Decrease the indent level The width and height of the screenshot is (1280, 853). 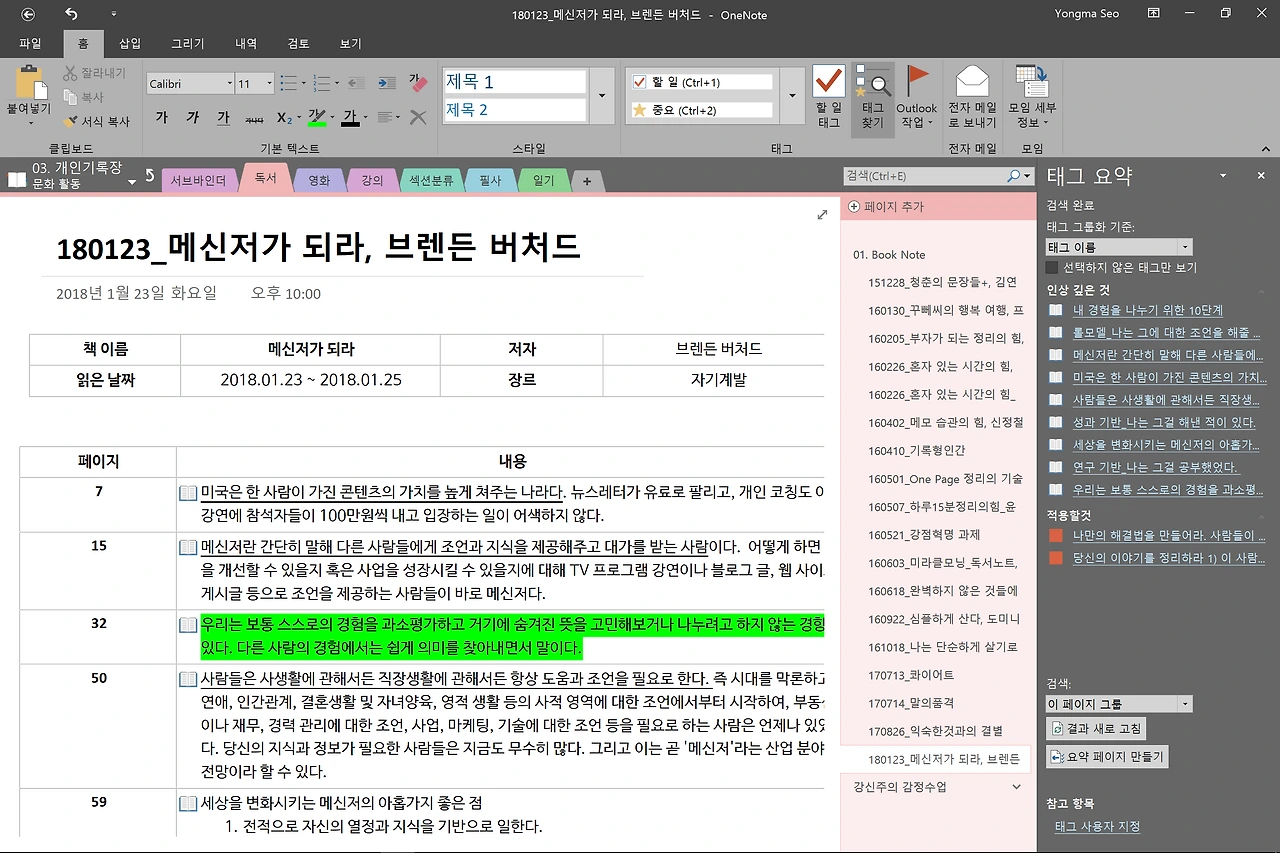pyautogui.click(x=355, y=83)
